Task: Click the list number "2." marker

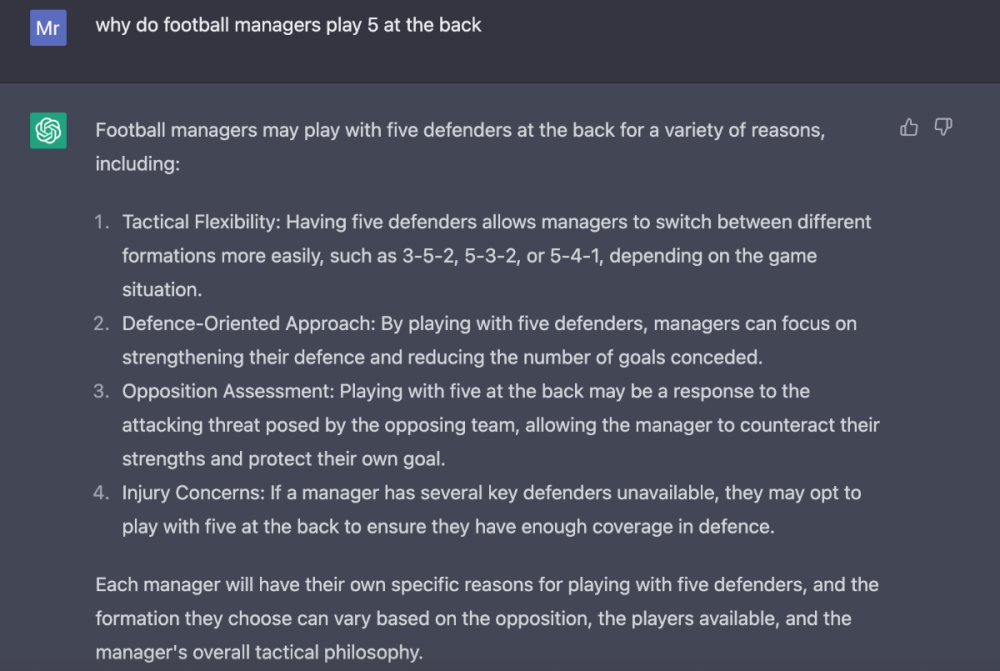Action: (x=102, y=324)
